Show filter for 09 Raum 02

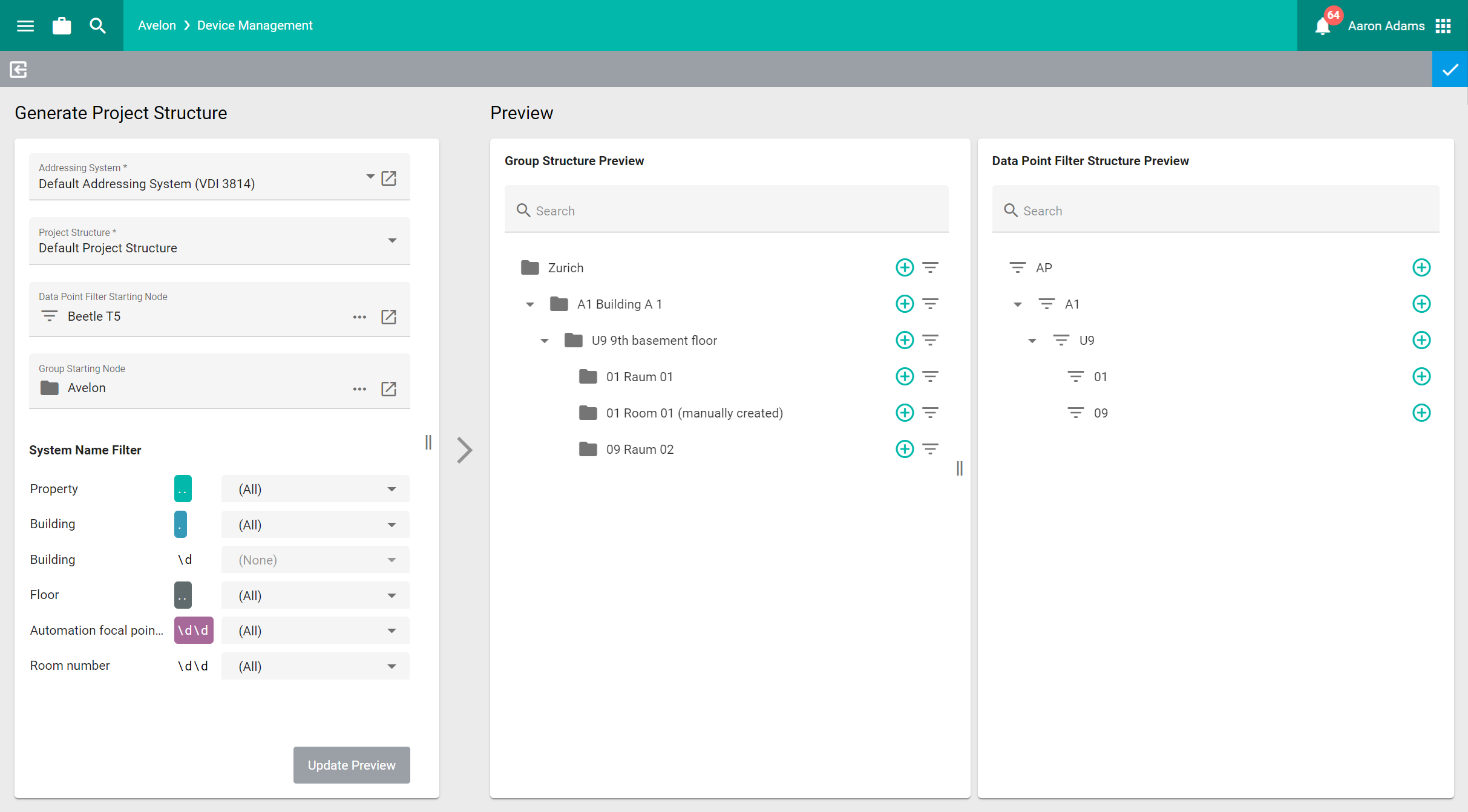(930, 449)
